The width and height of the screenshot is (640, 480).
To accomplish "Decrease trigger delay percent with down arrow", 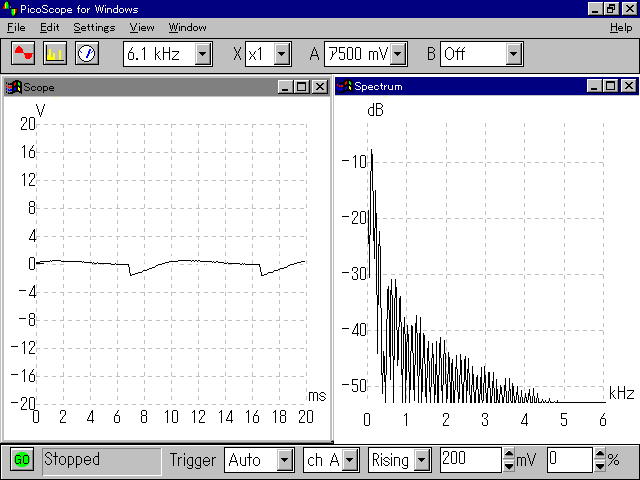I will (x=600, y=466).
